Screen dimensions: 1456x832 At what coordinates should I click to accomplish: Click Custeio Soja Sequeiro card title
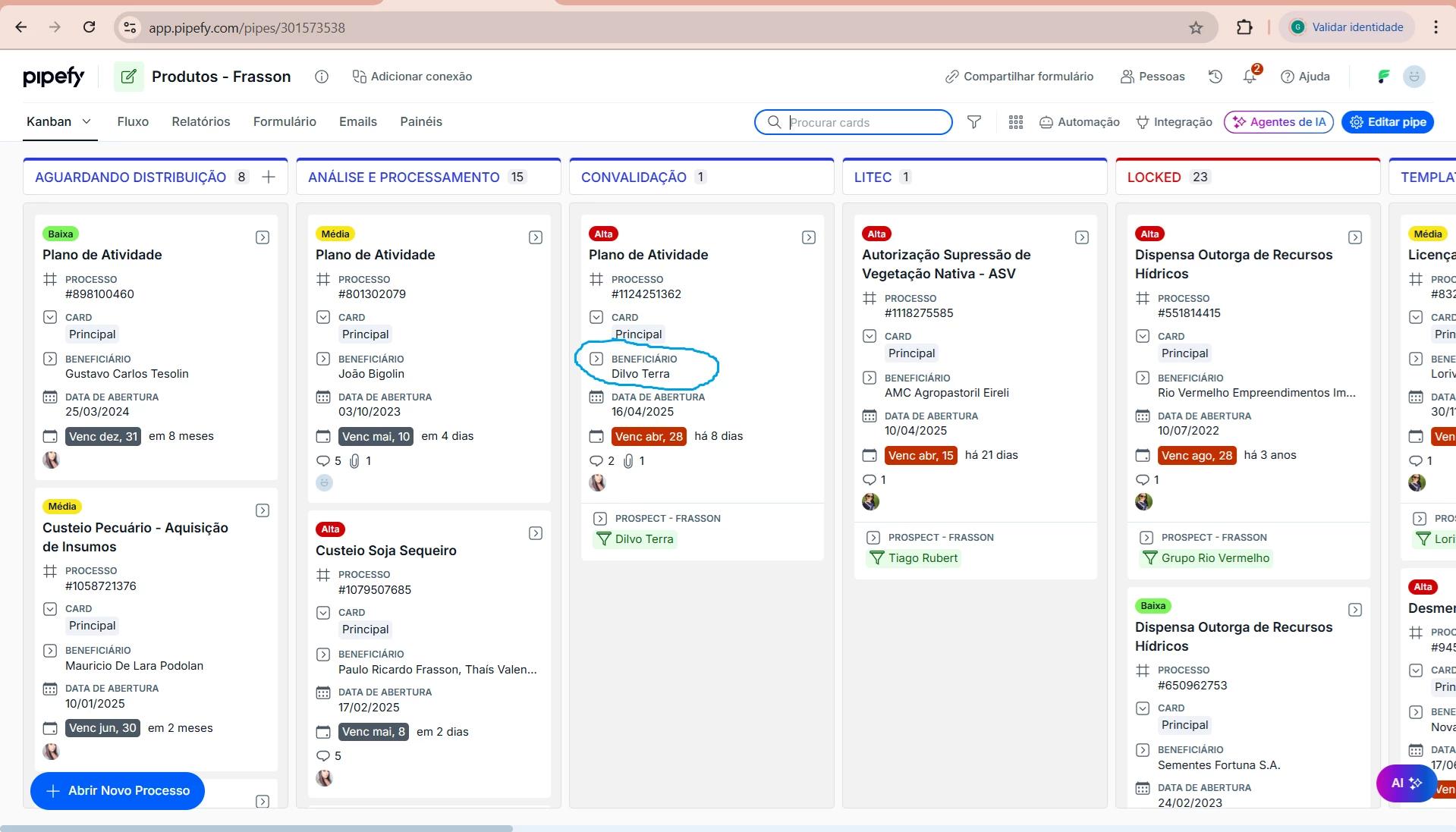point(386,551)
